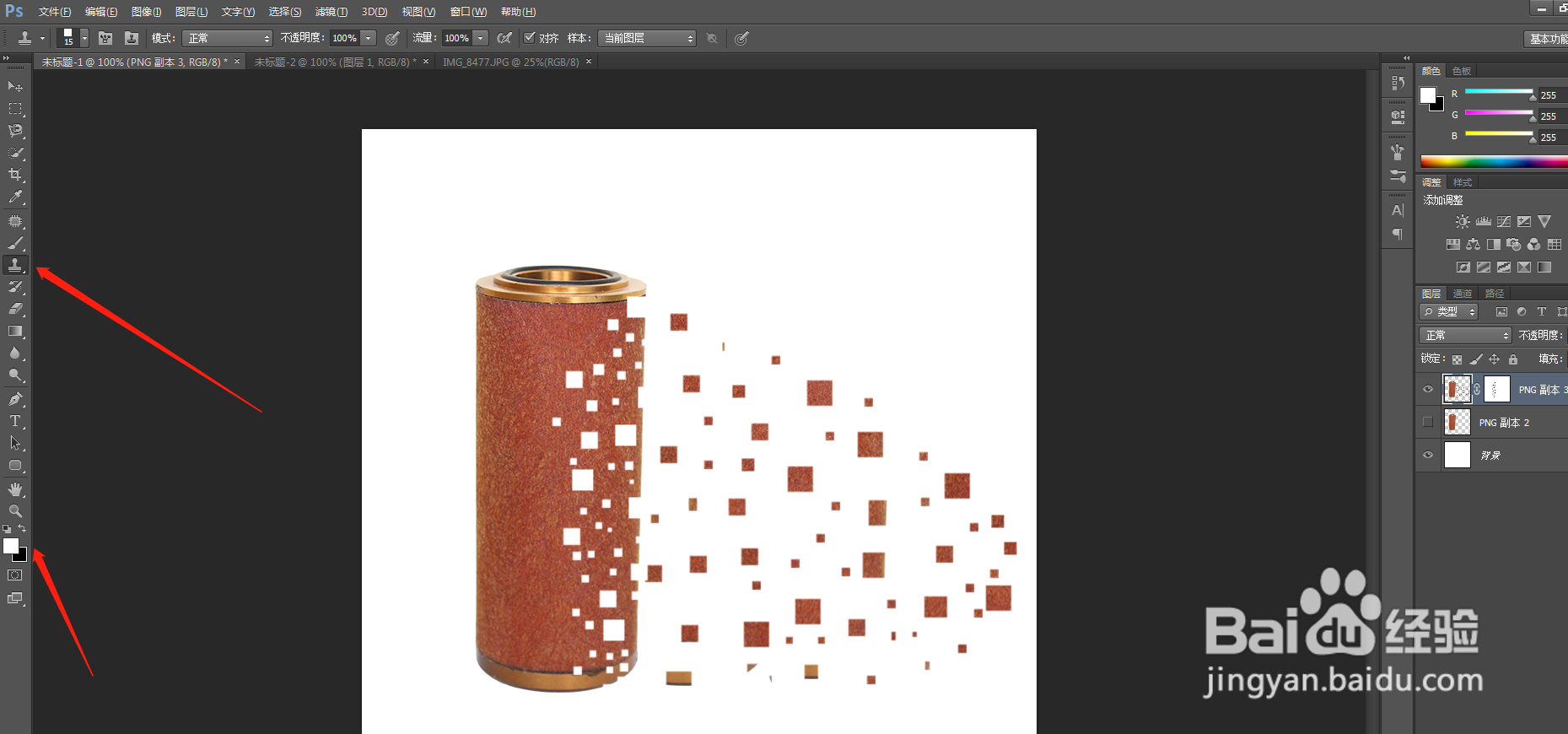Viewport: 1568px width, 734px height.
Task: Select the Horizontal Type tool
Action: (x=15, y=421)
